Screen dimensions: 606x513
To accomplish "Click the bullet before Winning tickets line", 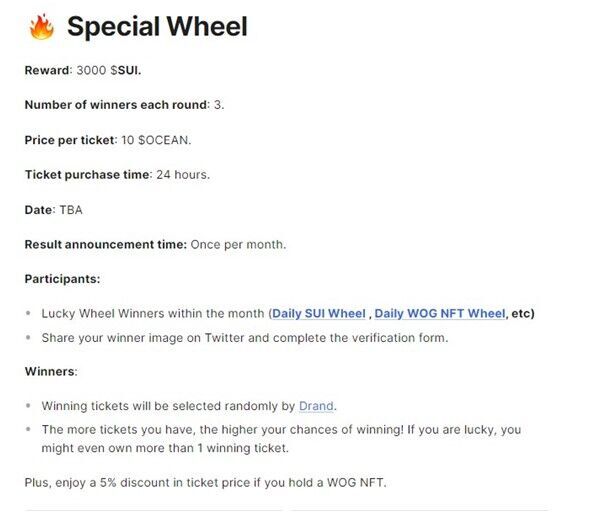I will click(x=28, y=406).
